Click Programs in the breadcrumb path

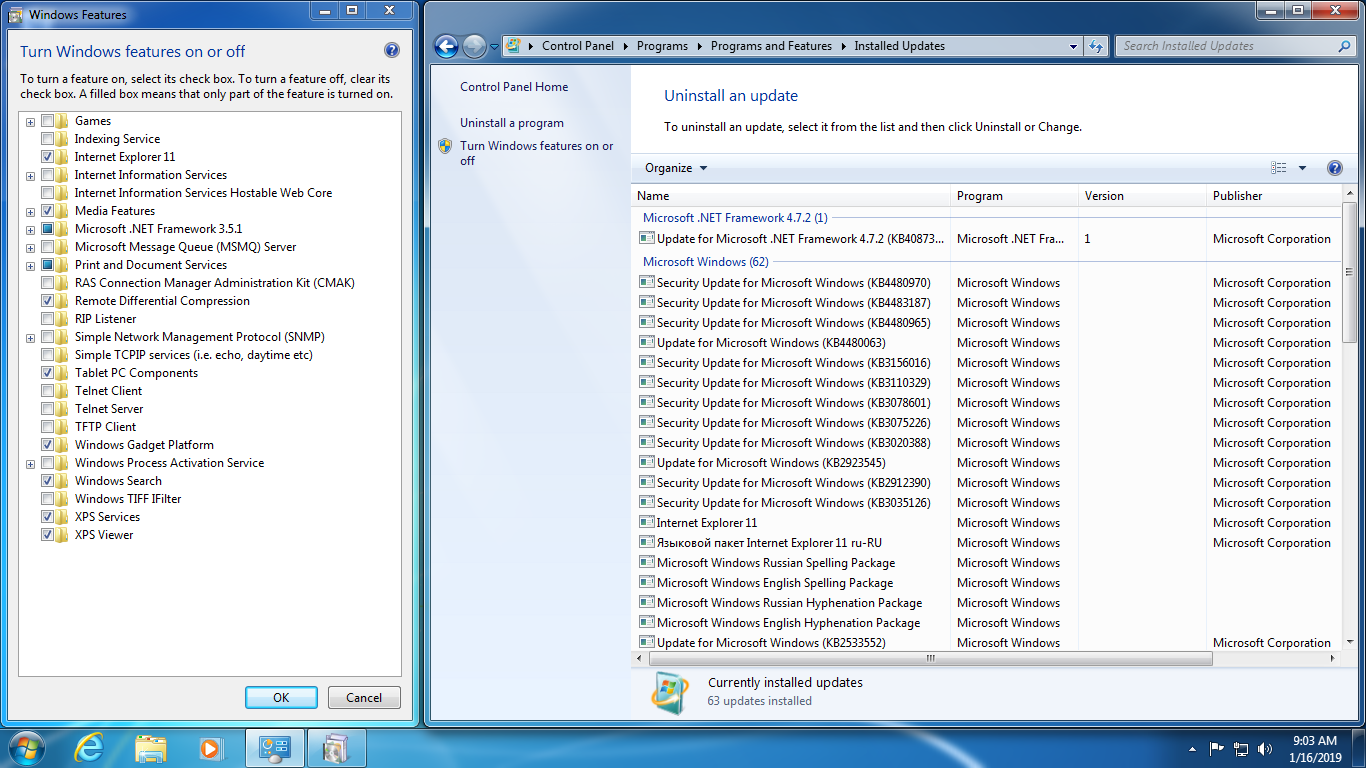[662, 46]
